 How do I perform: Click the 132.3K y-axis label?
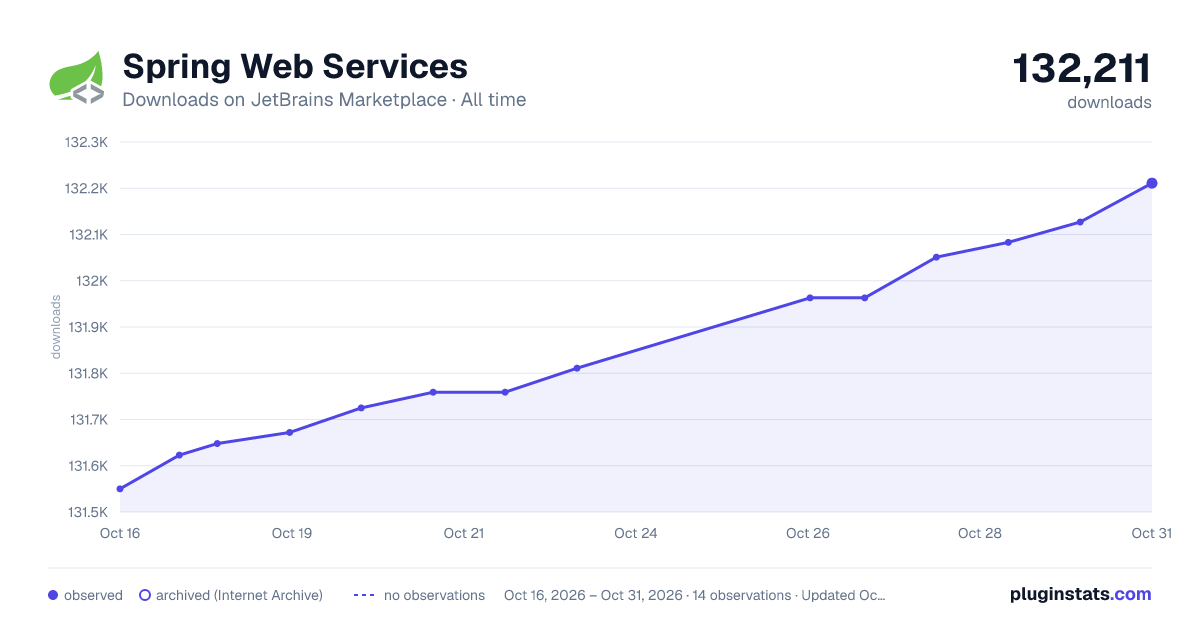coord(86,142)
